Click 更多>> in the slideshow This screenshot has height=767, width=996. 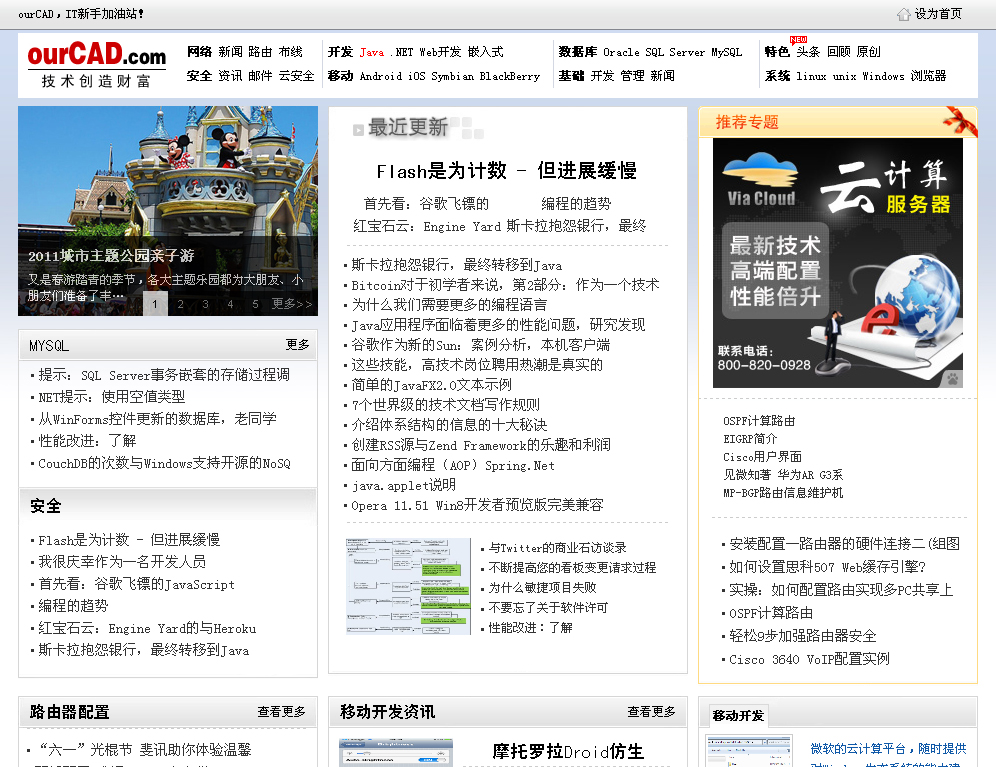pos(292,304)
